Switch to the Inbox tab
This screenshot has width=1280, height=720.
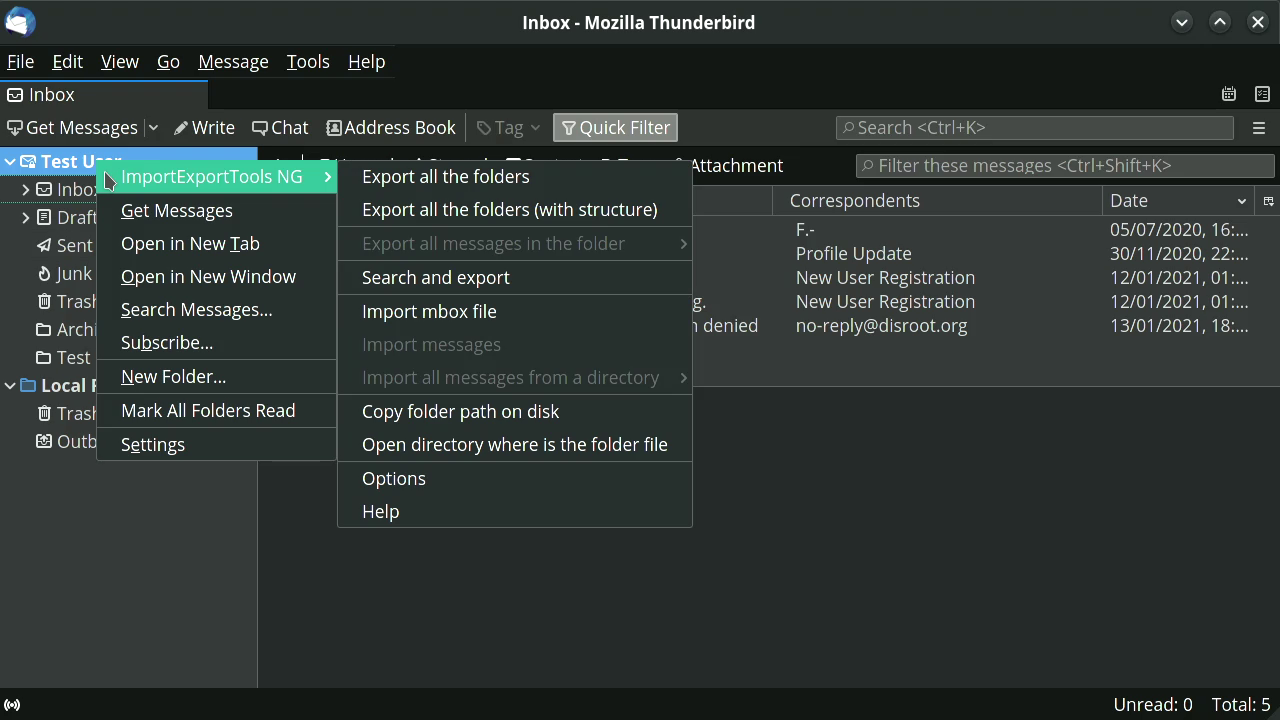104,95
